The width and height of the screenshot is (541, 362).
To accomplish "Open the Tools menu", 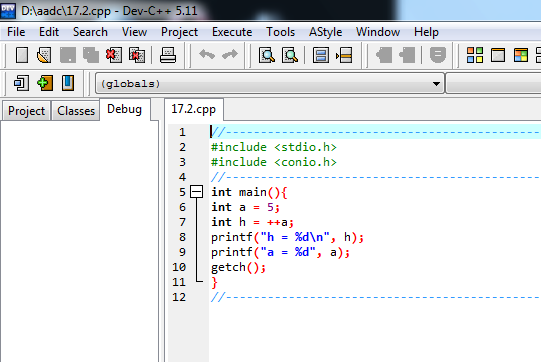I will [281, 32].
